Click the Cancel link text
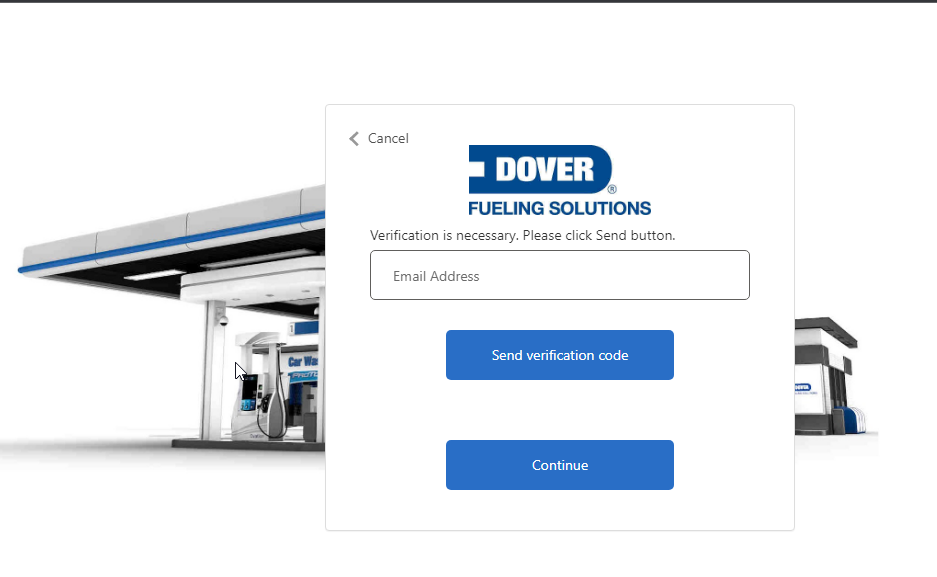 tap(388, 139)
